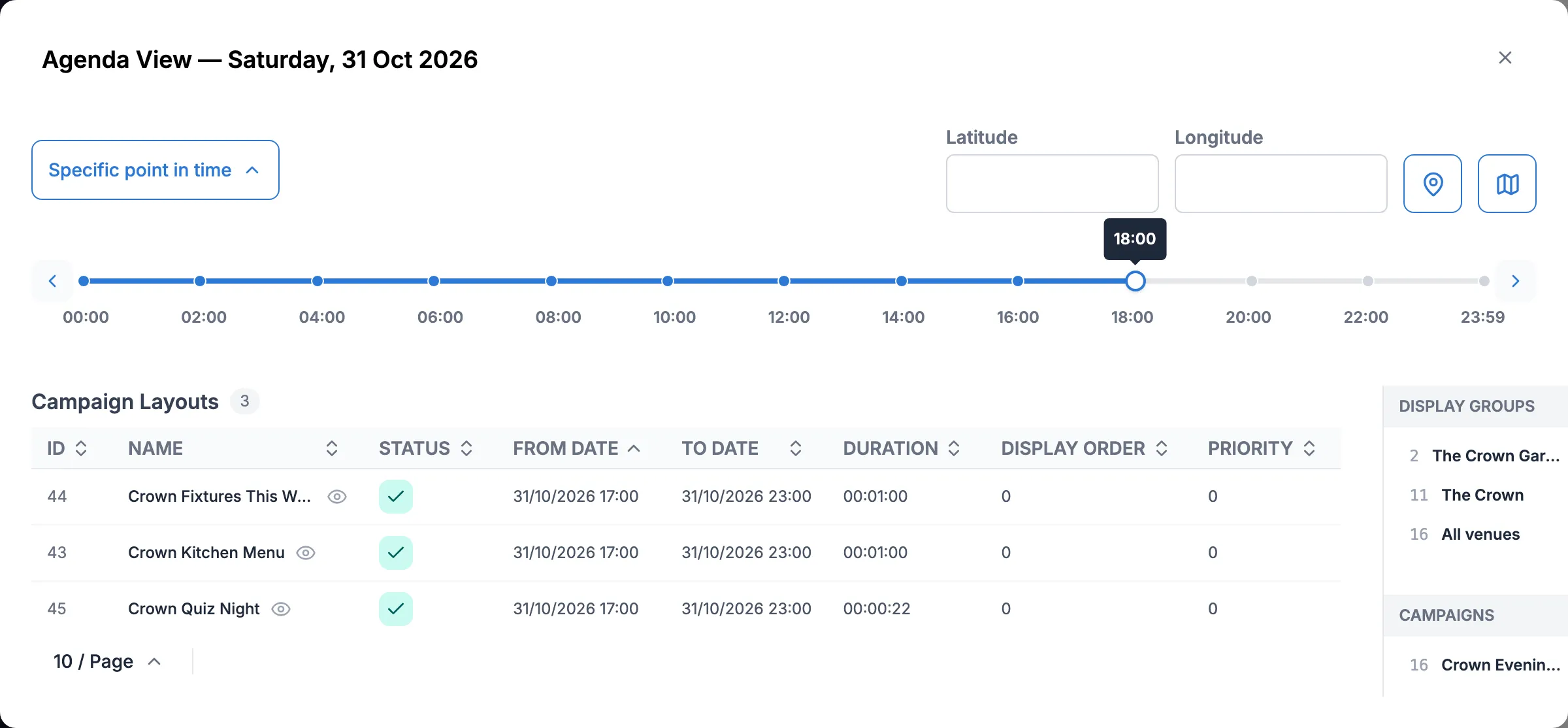1568x728 pixels.
Task: Select the 20:00 timeline marker
Action: pos(1251,281)
